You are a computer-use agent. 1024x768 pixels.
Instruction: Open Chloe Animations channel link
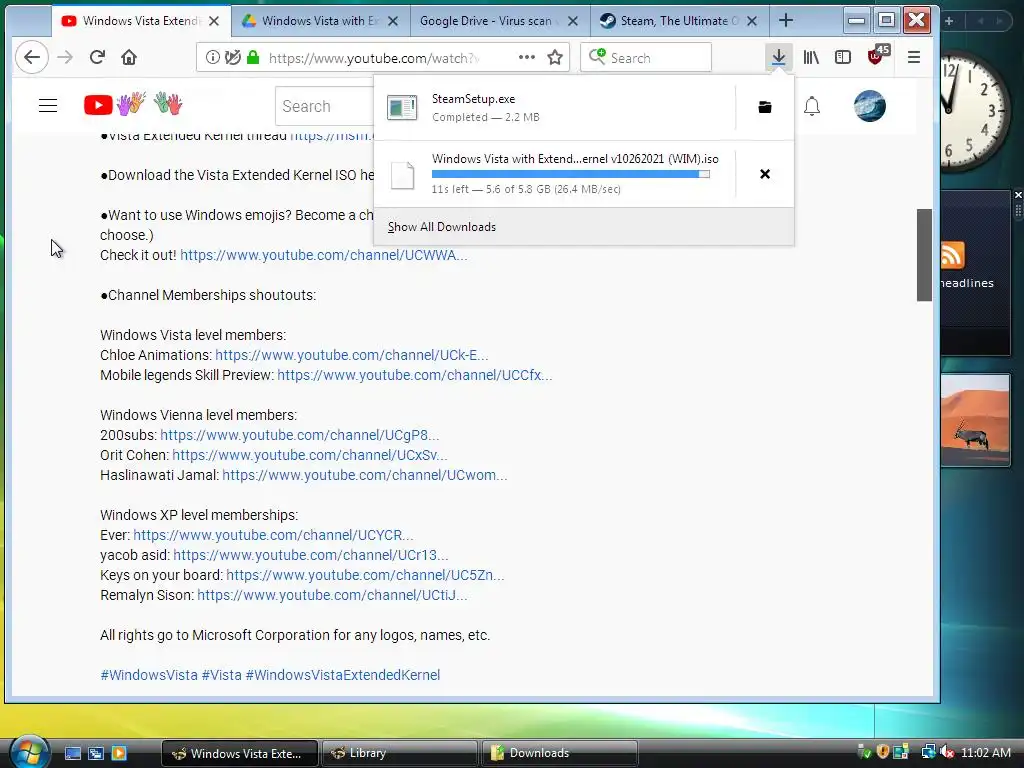[x=351, y=355]
